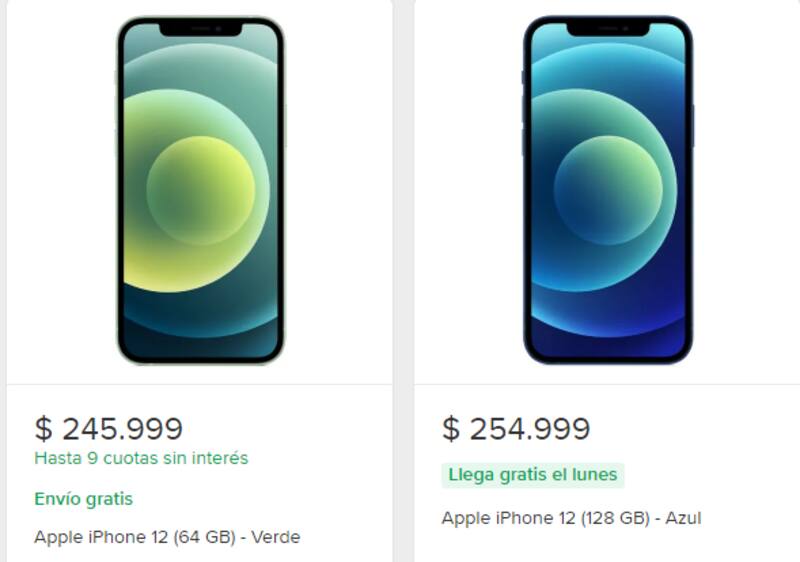The height and width of the screenshot is (562, 800).
Task: Open the green iPhone 12 product image
Action: tap(200, 190)
